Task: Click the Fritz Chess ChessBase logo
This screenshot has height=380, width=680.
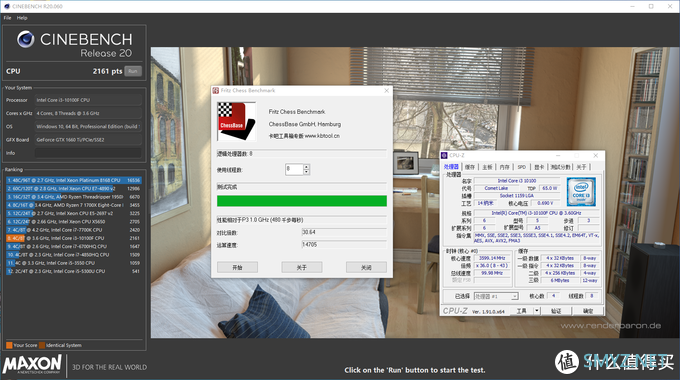Action: point(236,121)
